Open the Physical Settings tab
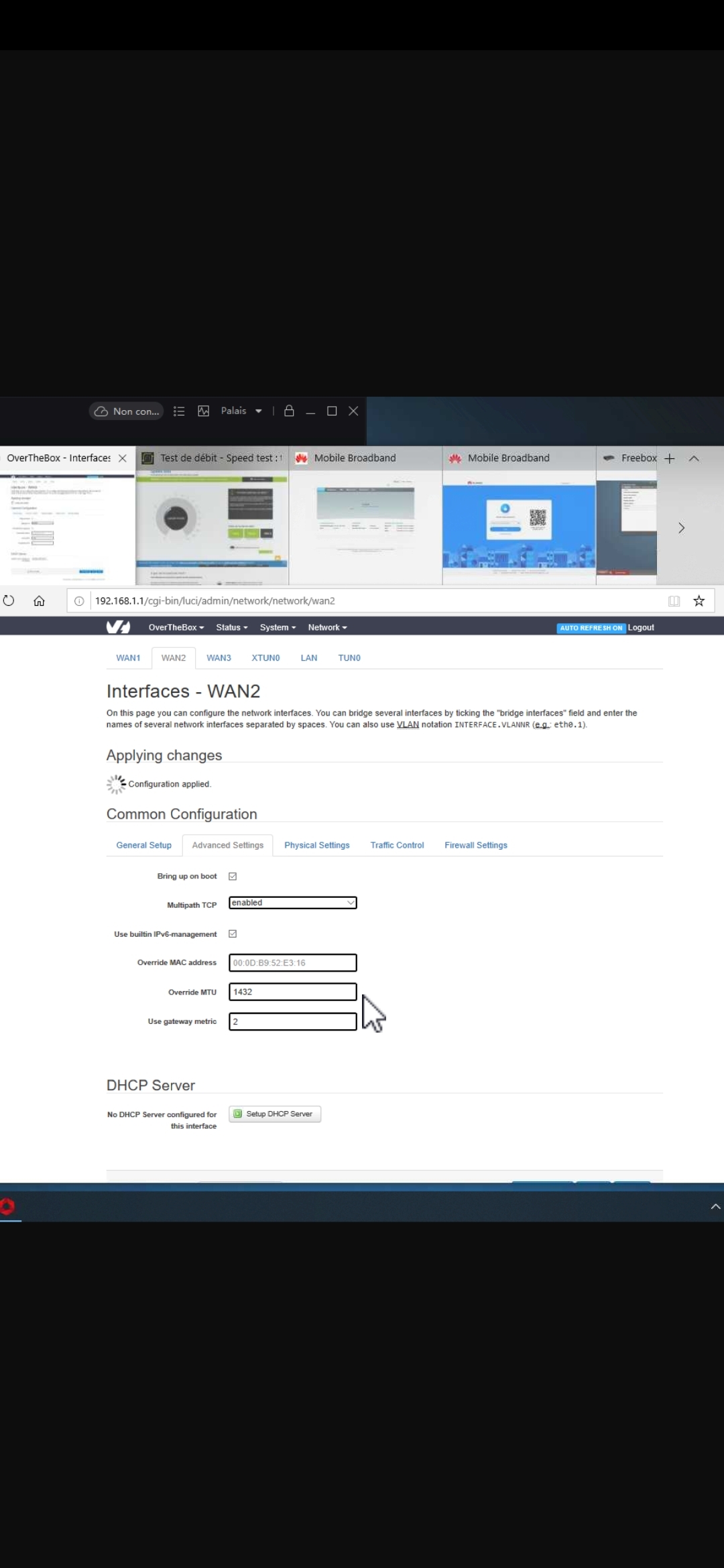 [316, 846]
